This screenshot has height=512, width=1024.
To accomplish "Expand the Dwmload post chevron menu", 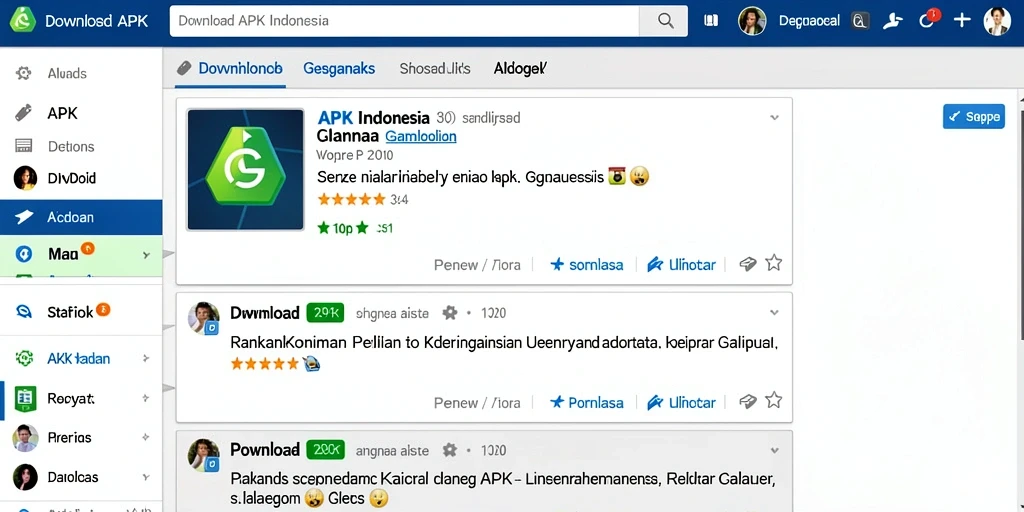I will click(x=774, y=313).
